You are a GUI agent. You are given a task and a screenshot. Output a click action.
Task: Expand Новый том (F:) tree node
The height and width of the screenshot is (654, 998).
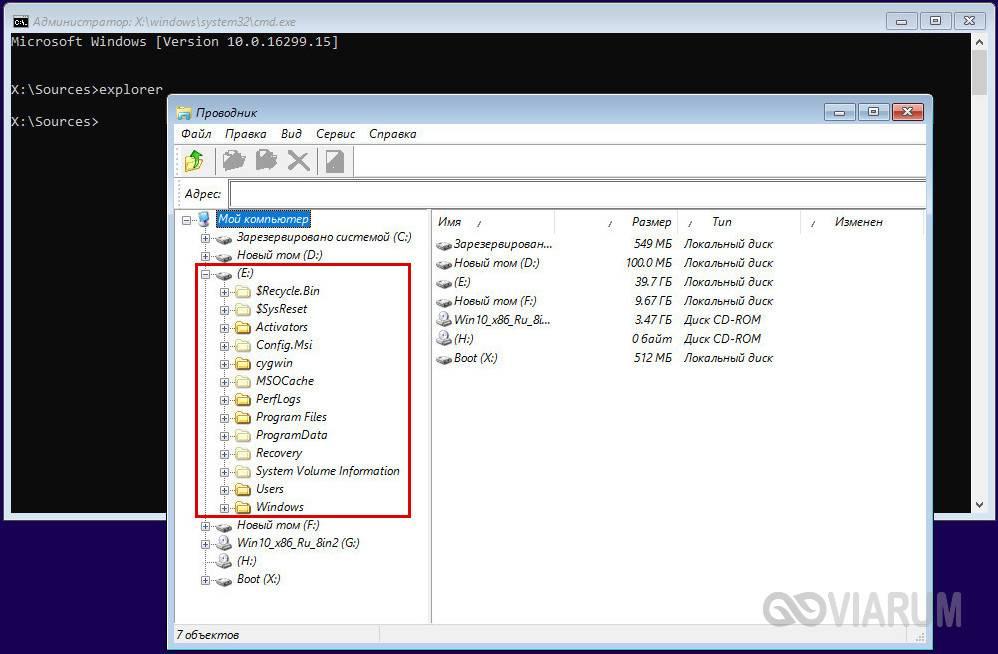tap(205, 526)
